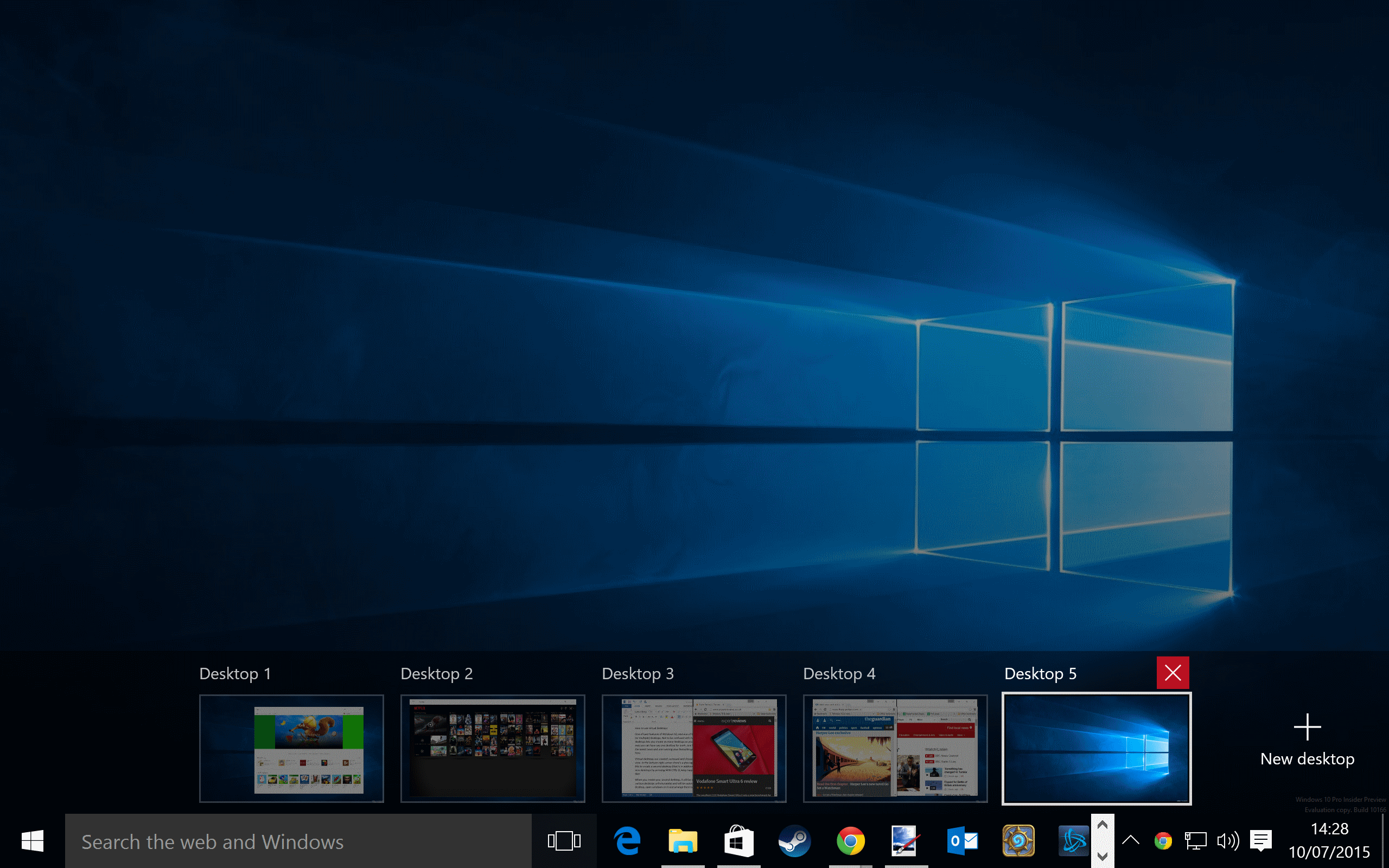Show hidden system tray icons
This screenshot has width=1389, height=868.
click(x=1130, y=841)
